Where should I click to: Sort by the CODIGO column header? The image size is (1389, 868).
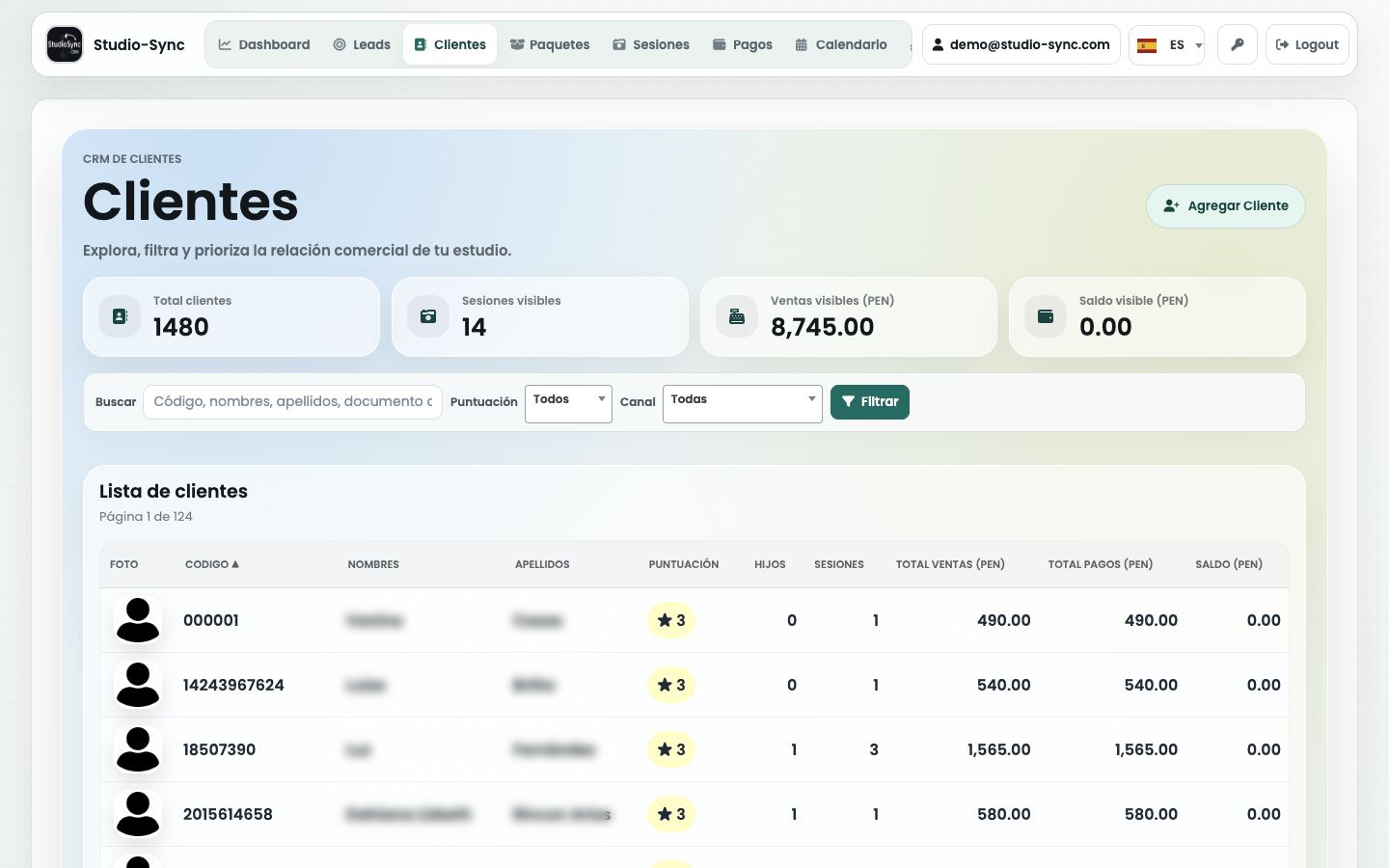point(211,564)
